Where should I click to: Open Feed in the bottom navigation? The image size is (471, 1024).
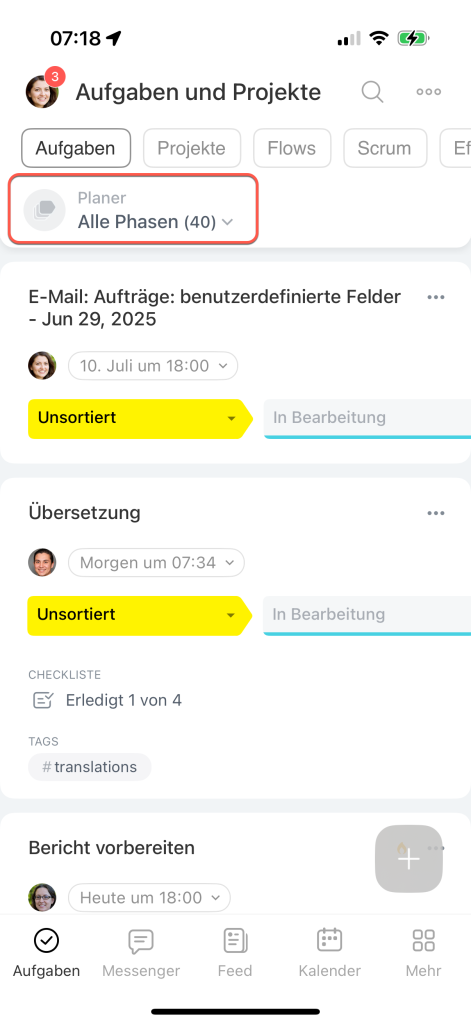pyautogui.click(x=235, y=953)
